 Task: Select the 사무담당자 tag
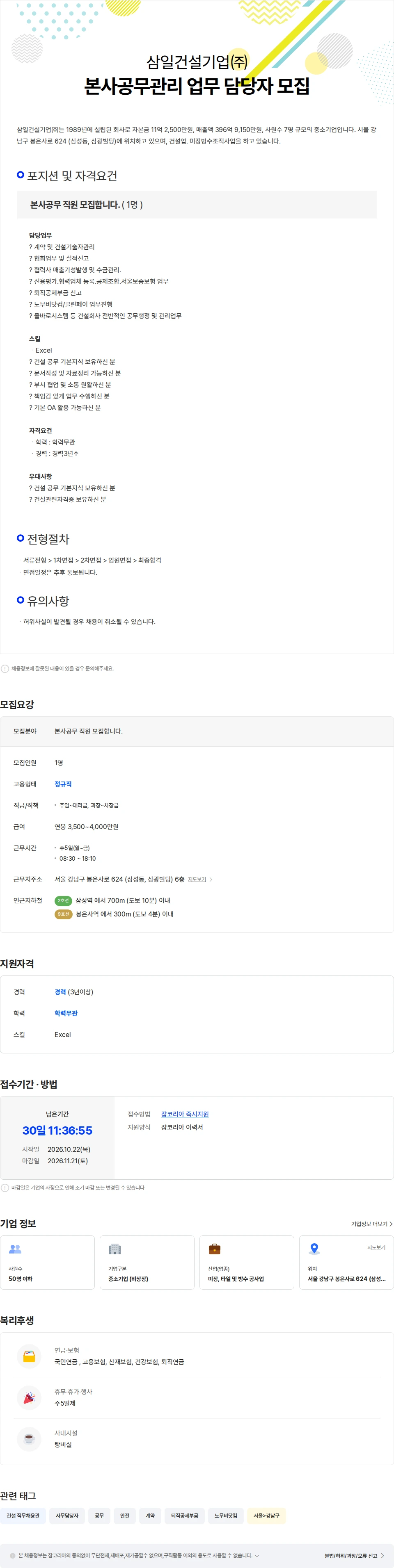(67, 1516)
